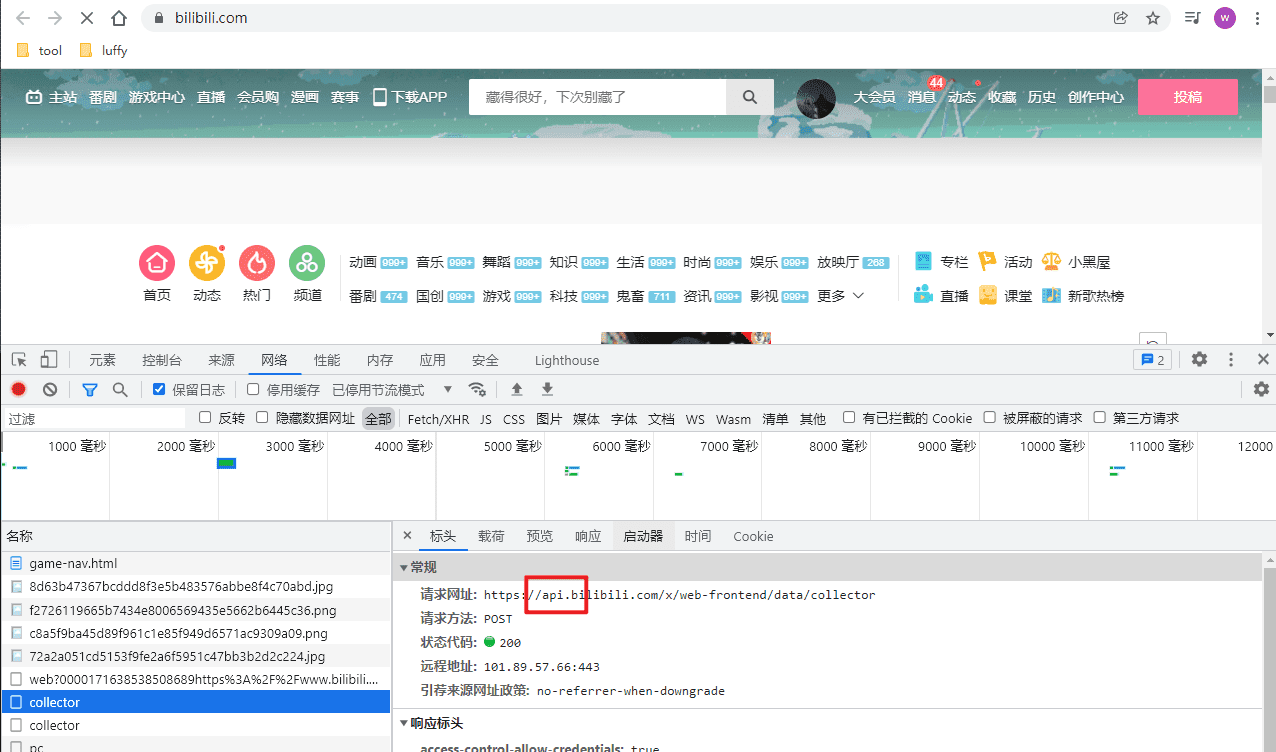Open the 创作中心 link in header
This screenshot has width=1276, height=752.
pos(1096,97)
